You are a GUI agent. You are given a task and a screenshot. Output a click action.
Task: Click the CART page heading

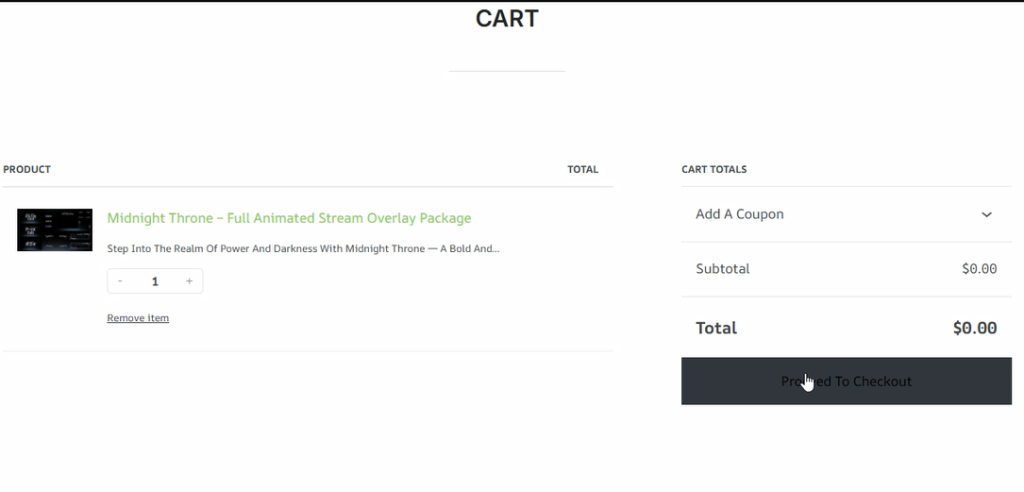coord(507,18)
